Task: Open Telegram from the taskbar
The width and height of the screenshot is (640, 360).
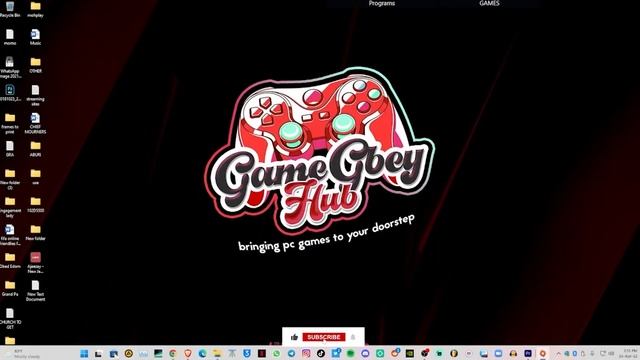Action: coord(291,353)
